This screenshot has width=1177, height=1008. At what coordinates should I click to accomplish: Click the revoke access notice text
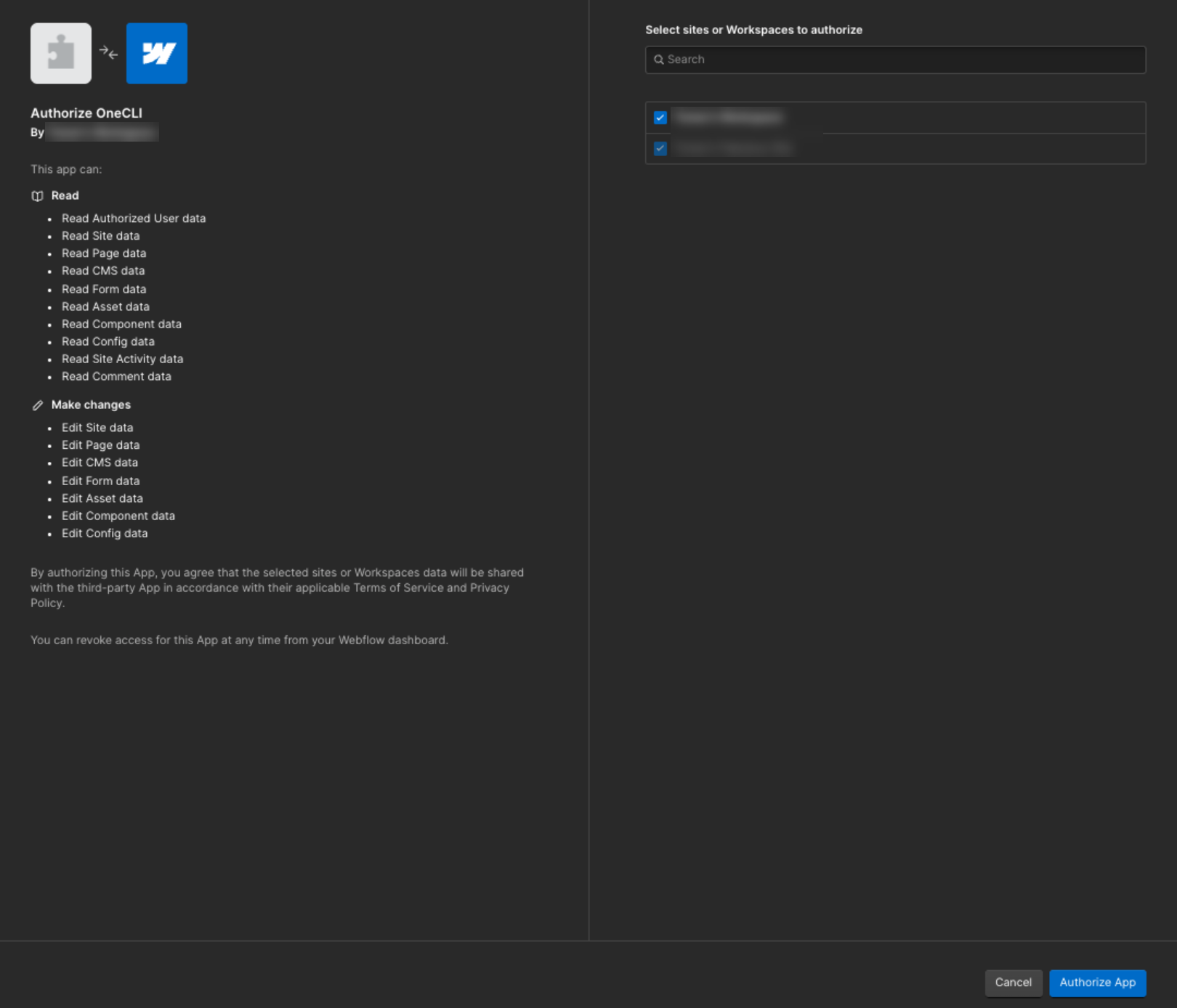point(240,640)
